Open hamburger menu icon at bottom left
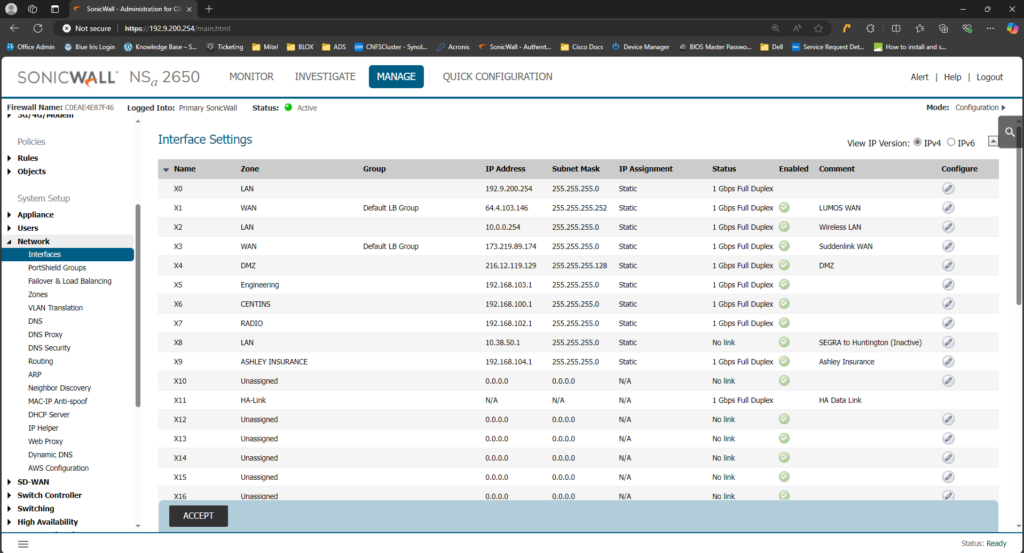1024x553 pixels. tap(23, 543)
